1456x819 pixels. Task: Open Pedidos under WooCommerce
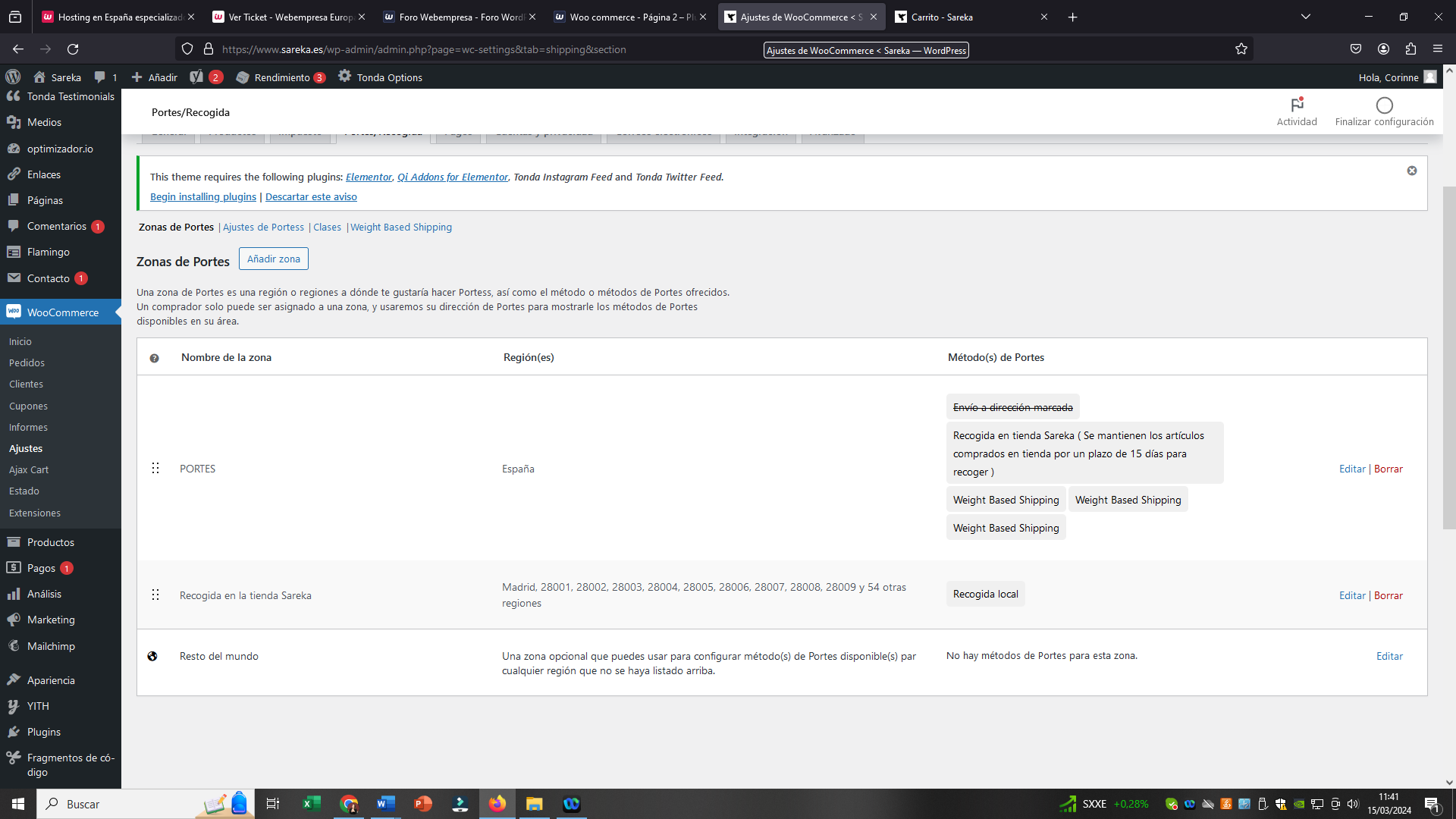[27, 363]
